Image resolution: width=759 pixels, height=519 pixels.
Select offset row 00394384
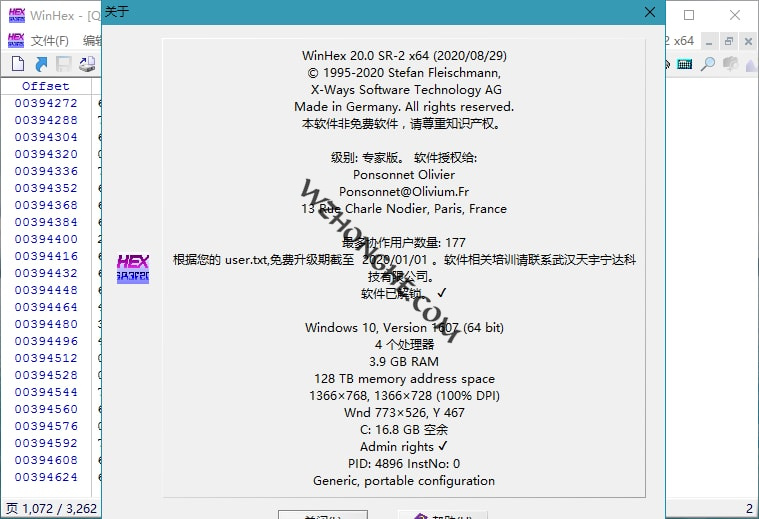[46, 222]
